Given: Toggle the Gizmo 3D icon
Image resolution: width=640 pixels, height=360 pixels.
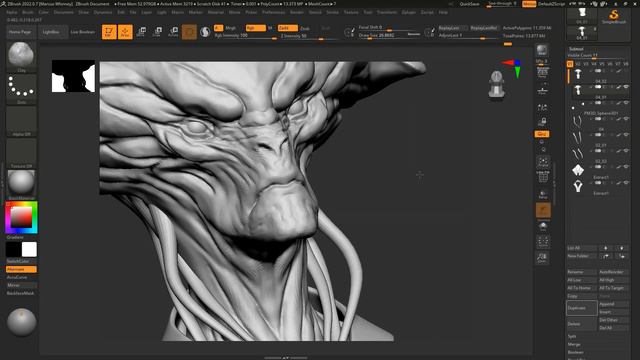Looking at the screenshot, I should point(189,32).
